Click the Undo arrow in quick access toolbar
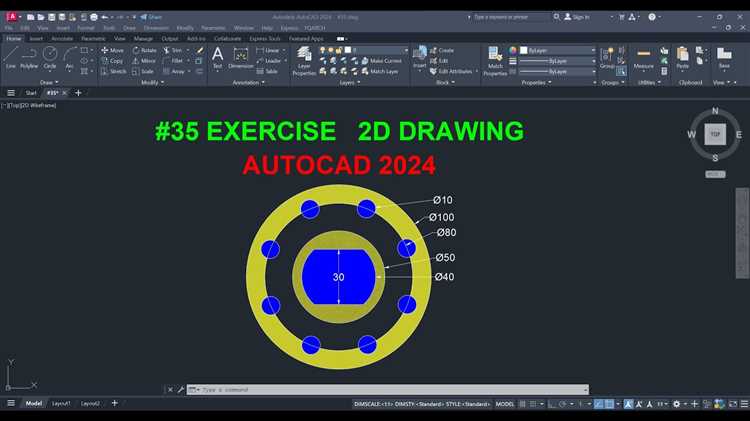Screen dimensions: 750x421 tap(105, 17)
